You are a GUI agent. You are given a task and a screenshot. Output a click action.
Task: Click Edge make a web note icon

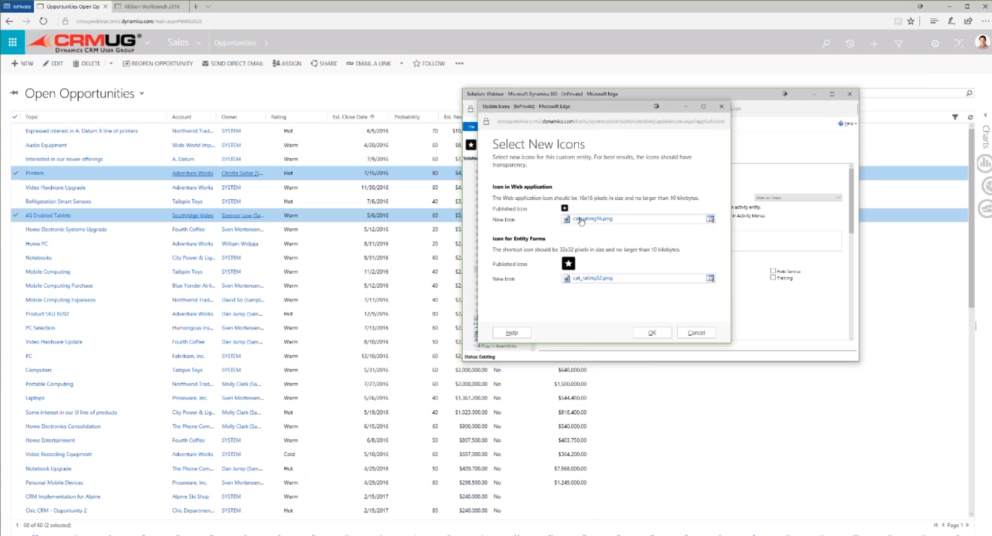(951, 21)
